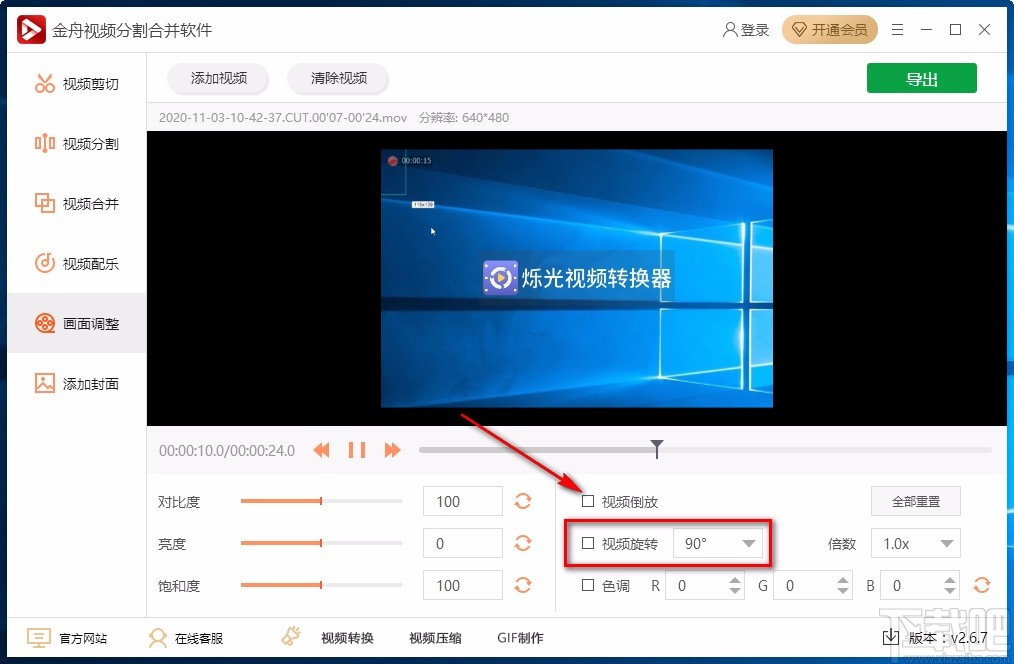Click the video preview frame
This screenshot has width=1014, height=664.
(577, 278)
